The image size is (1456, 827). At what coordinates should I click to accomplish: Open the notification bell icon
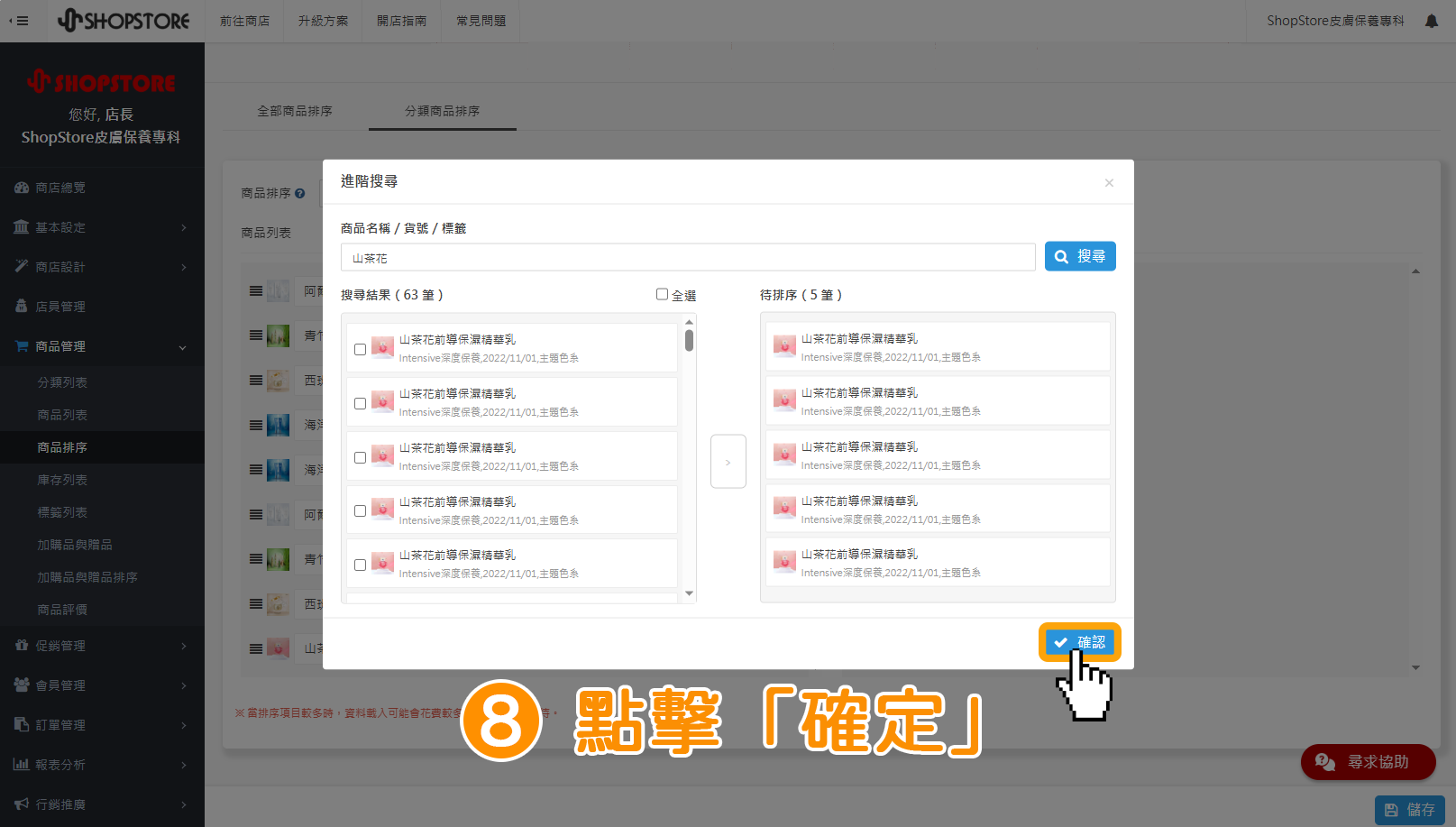(1432, 21)
